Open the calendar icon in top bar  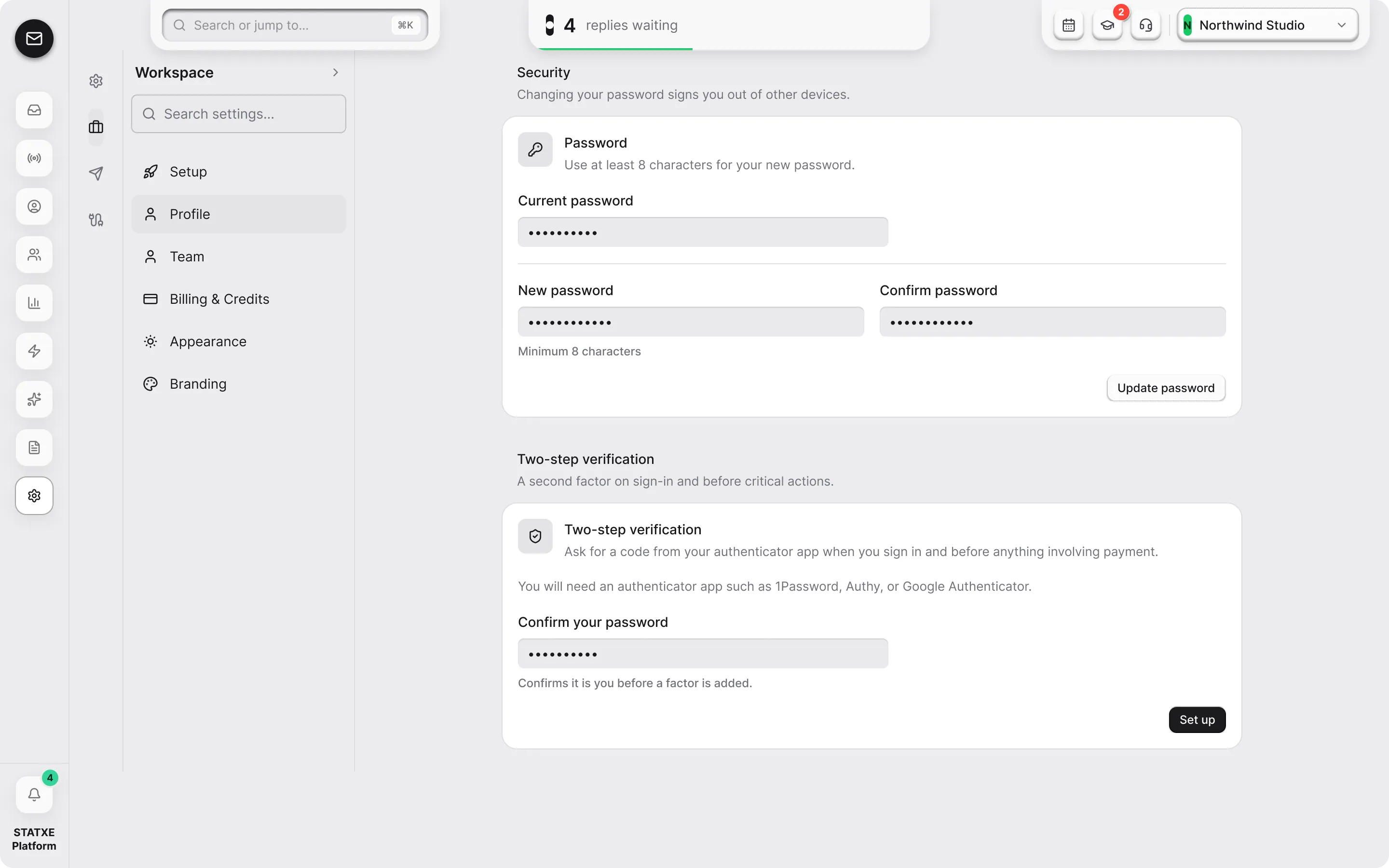click(x=1068, y=25)
